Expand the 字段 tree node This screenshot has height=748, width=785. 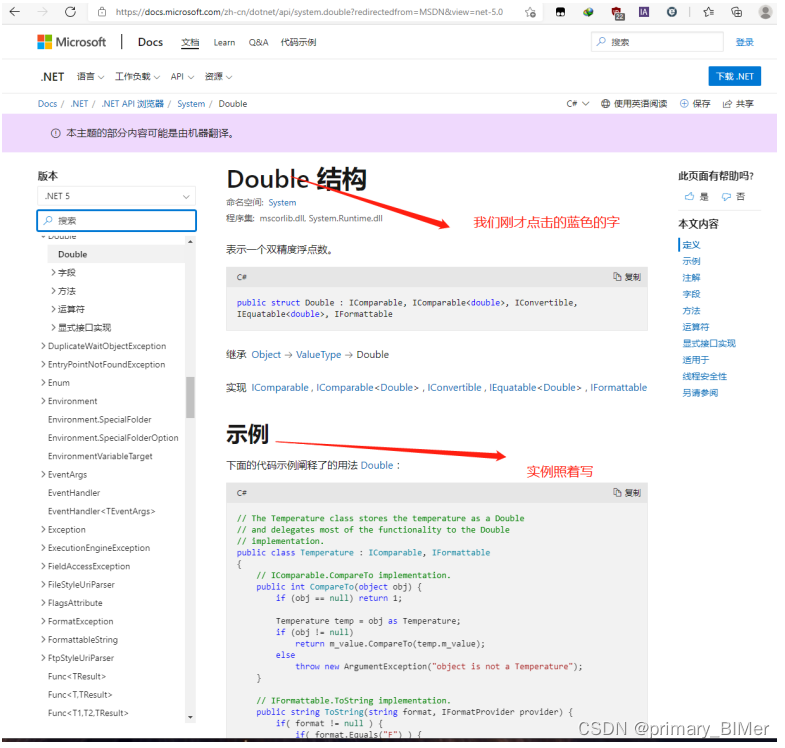(53, 272)
